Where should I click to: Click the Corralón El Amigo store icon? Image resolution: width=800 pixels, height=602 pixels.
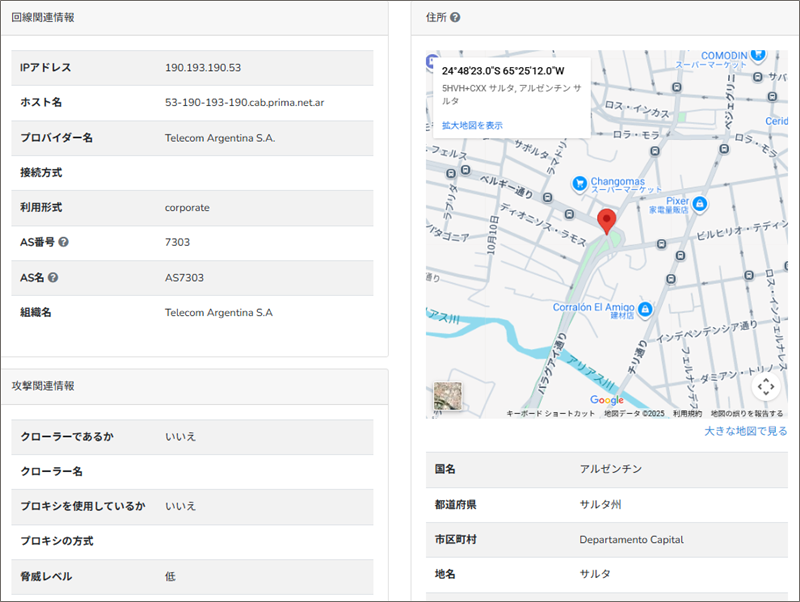click(646, 308)
